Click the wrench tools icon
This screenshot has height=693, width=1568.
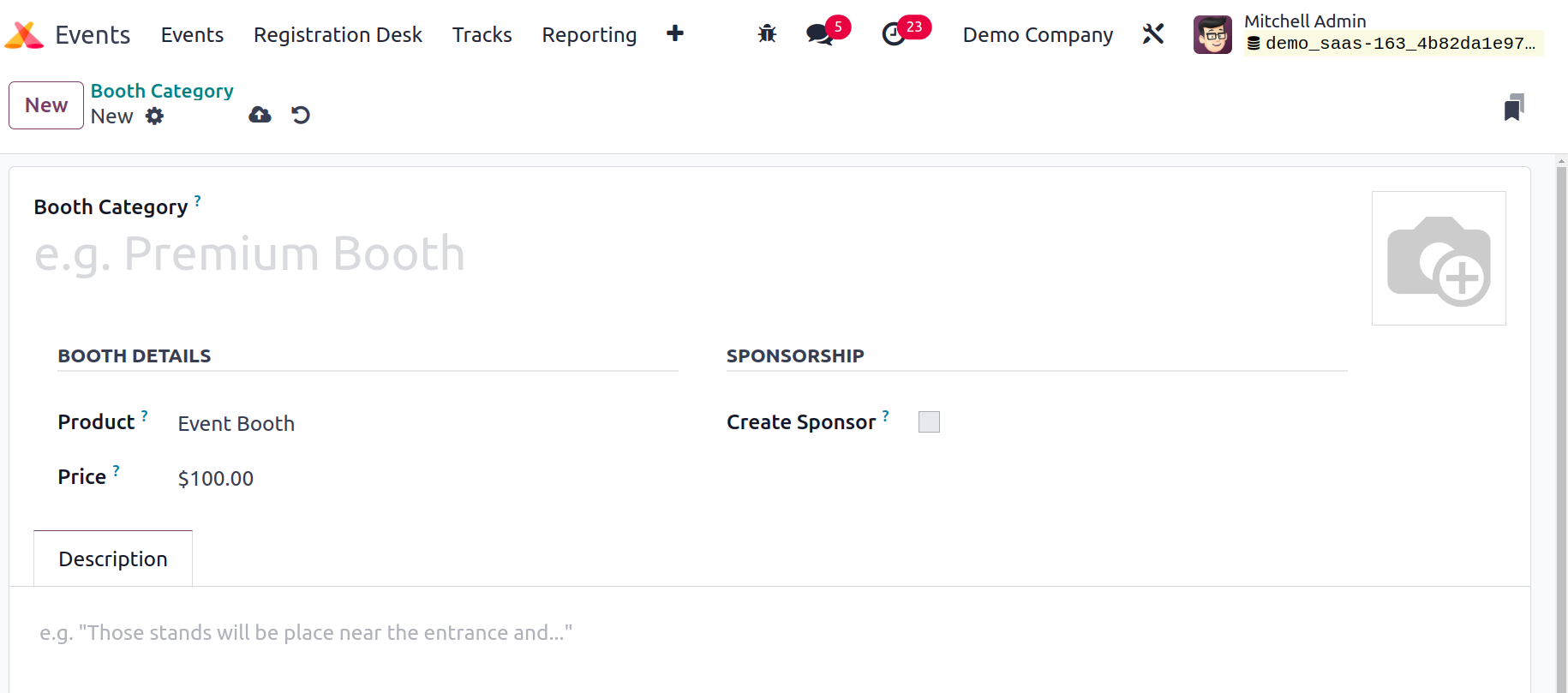[1153, 33]
